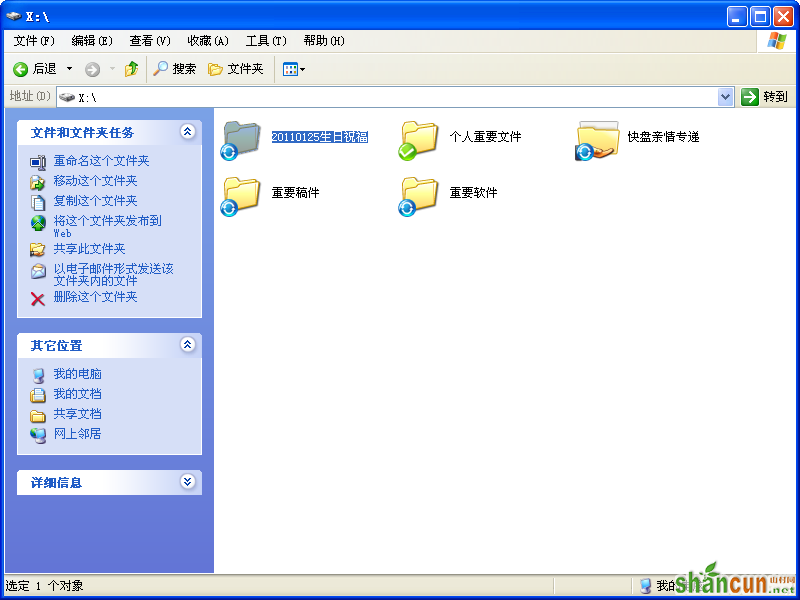Viewport: 800px width, 600px height.
Task: Close the X:\ window
Action: coord(783,16)
